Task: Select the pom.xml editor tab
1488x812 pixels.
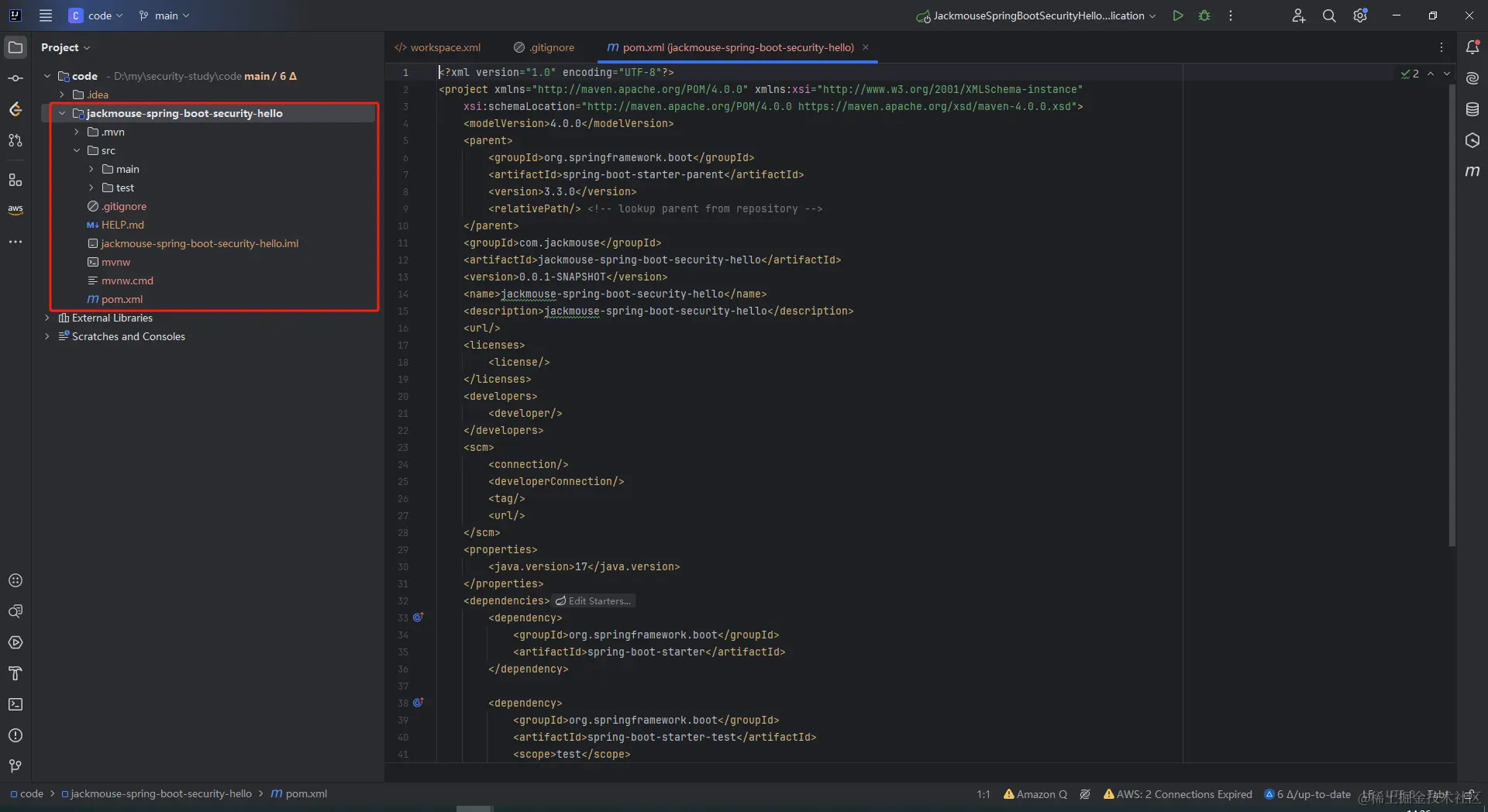Action: (731, 47)
